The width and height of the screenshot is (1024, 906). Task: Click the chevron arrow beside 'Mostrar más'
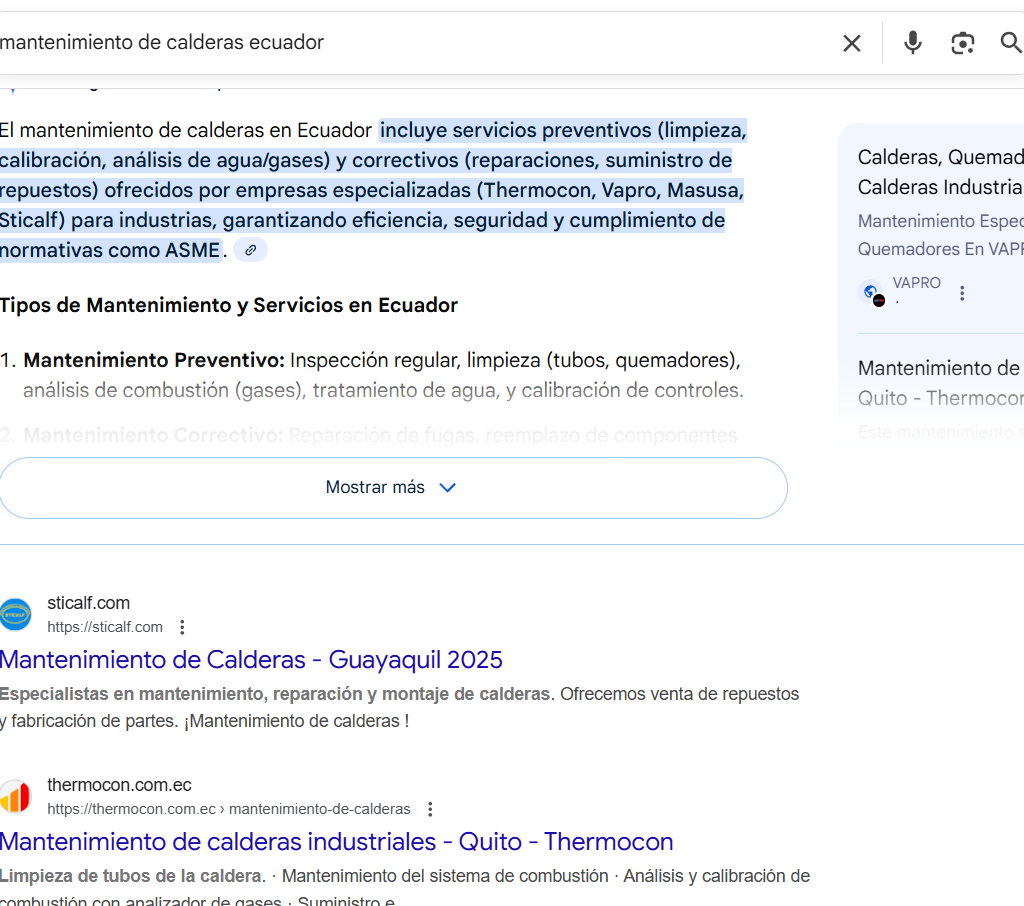pos(448,488)
